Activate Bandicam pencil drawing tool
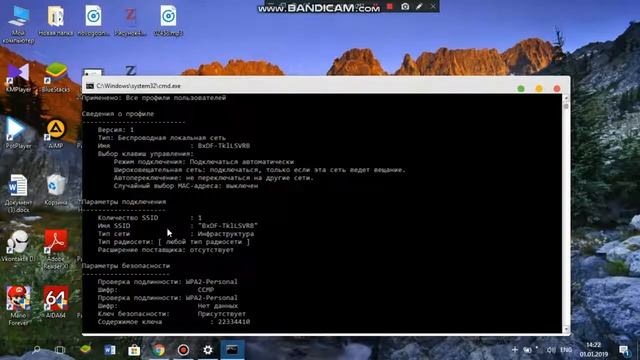 419,7
